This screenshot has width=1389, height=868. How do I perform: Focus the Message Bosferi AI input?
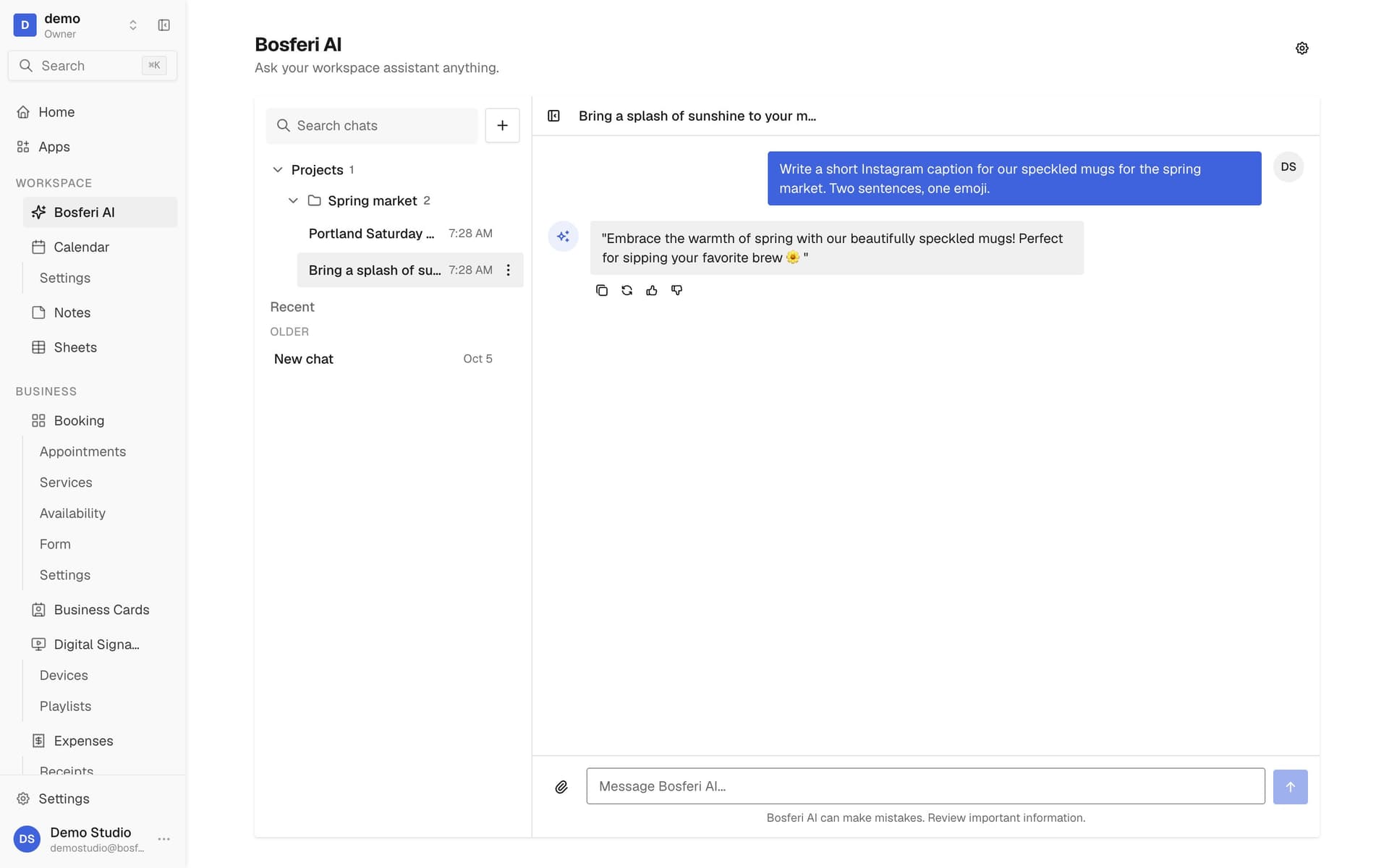pos(925,786)
